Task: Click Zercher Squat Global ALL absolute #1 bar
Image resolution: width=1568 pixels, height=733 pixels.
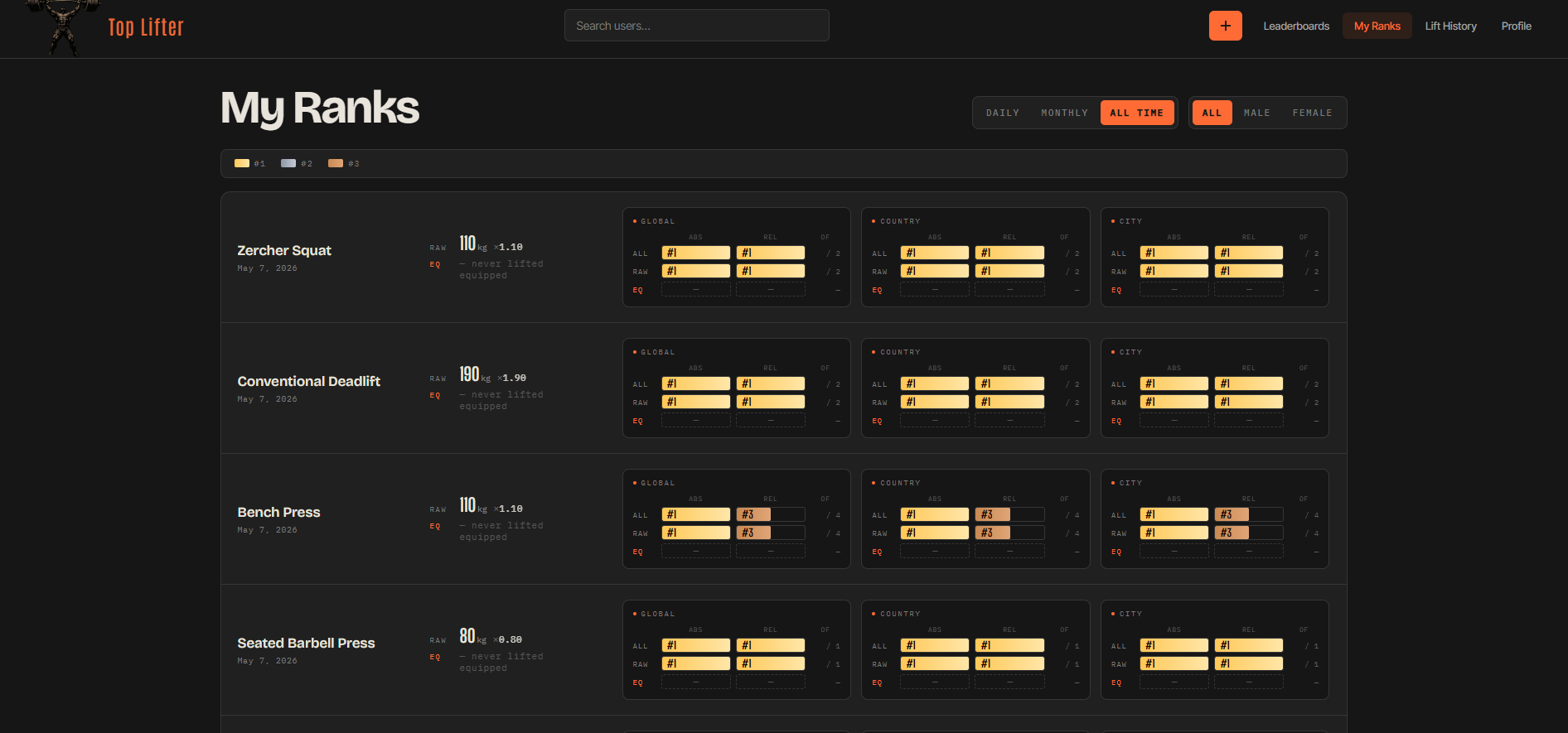Action: (696, 253)
